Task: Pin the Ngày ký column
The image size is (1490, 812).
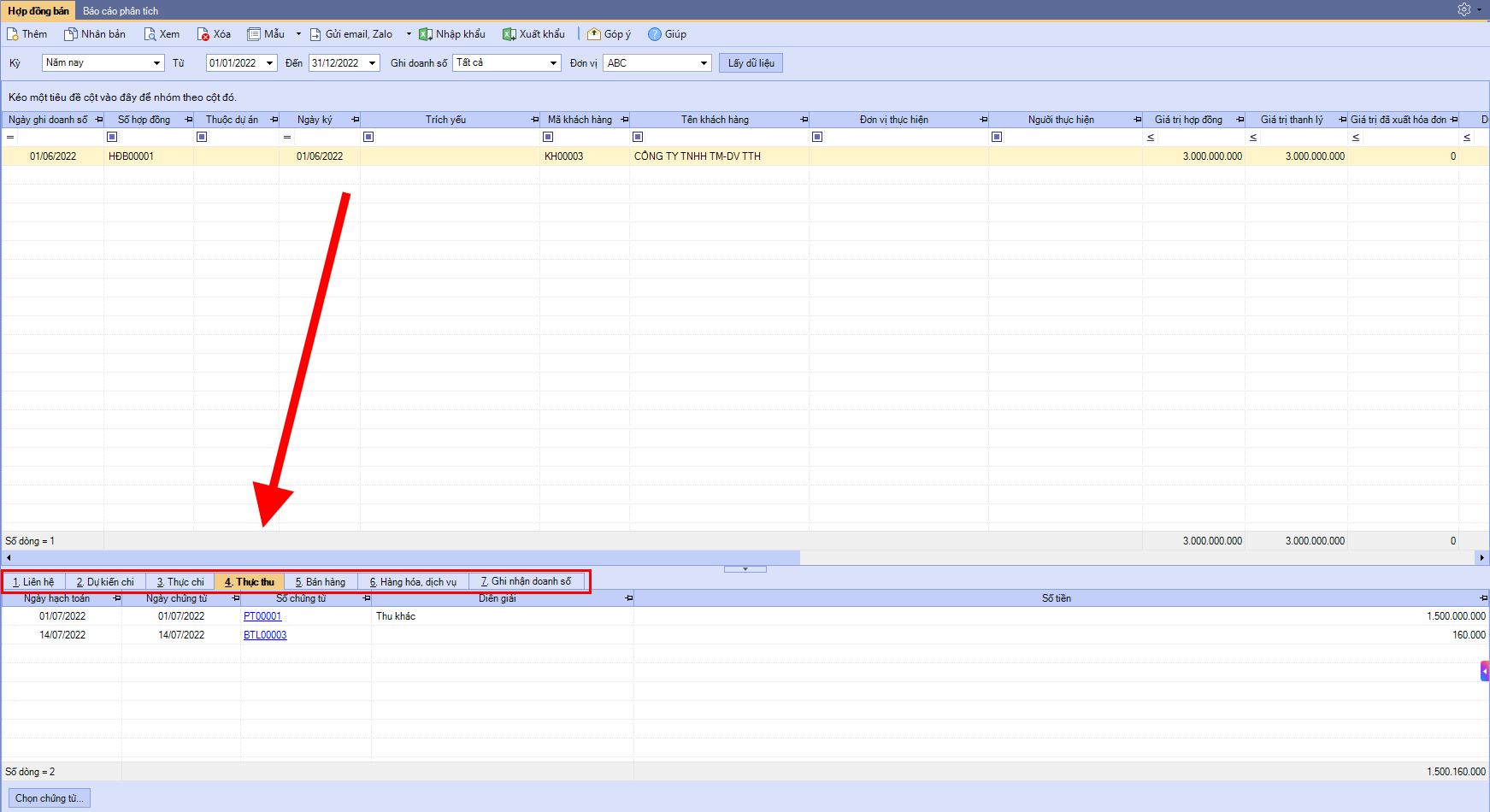Action: point(356,120)
